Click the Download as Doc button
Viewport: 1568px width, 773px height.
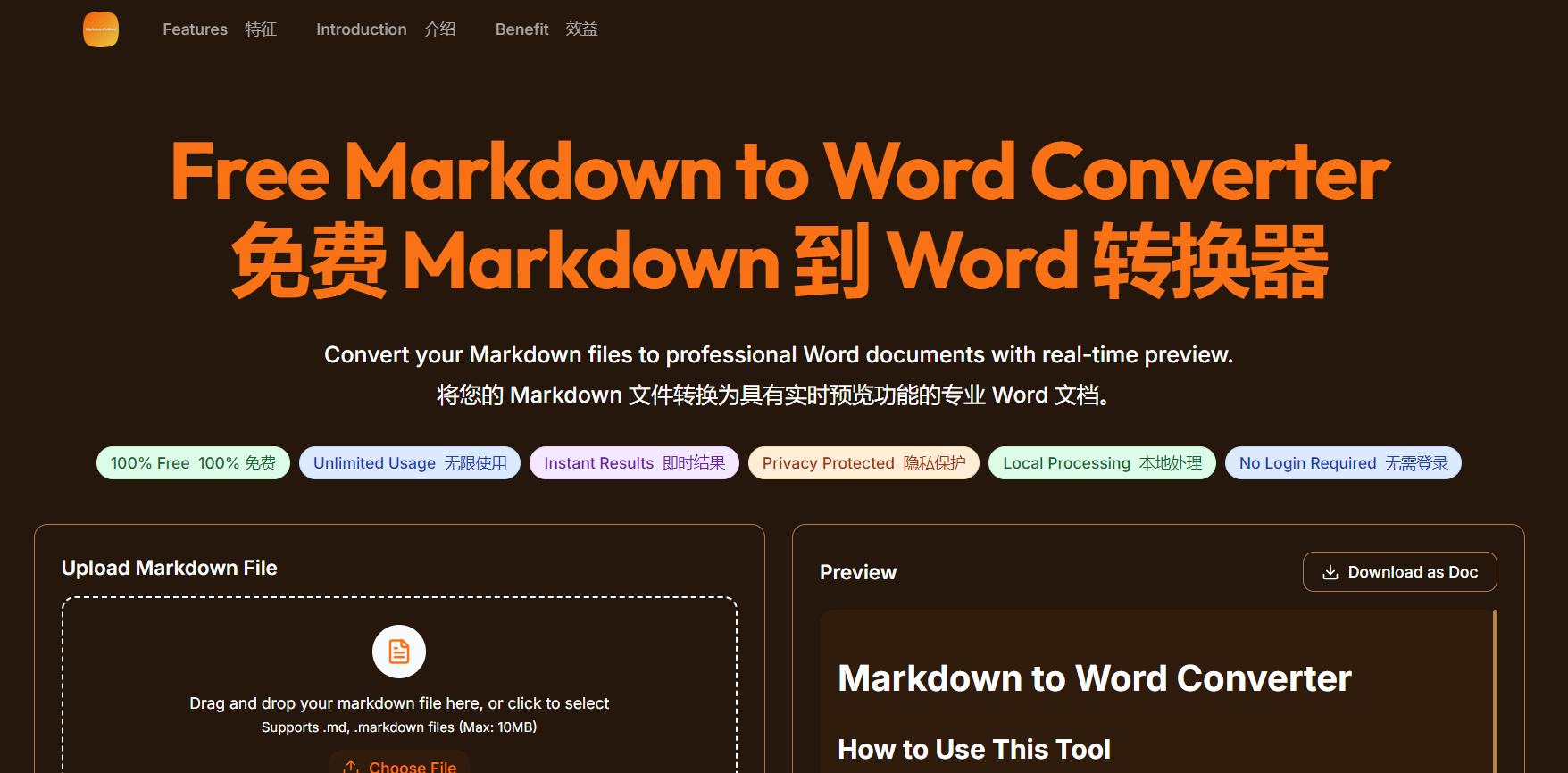1399,572
